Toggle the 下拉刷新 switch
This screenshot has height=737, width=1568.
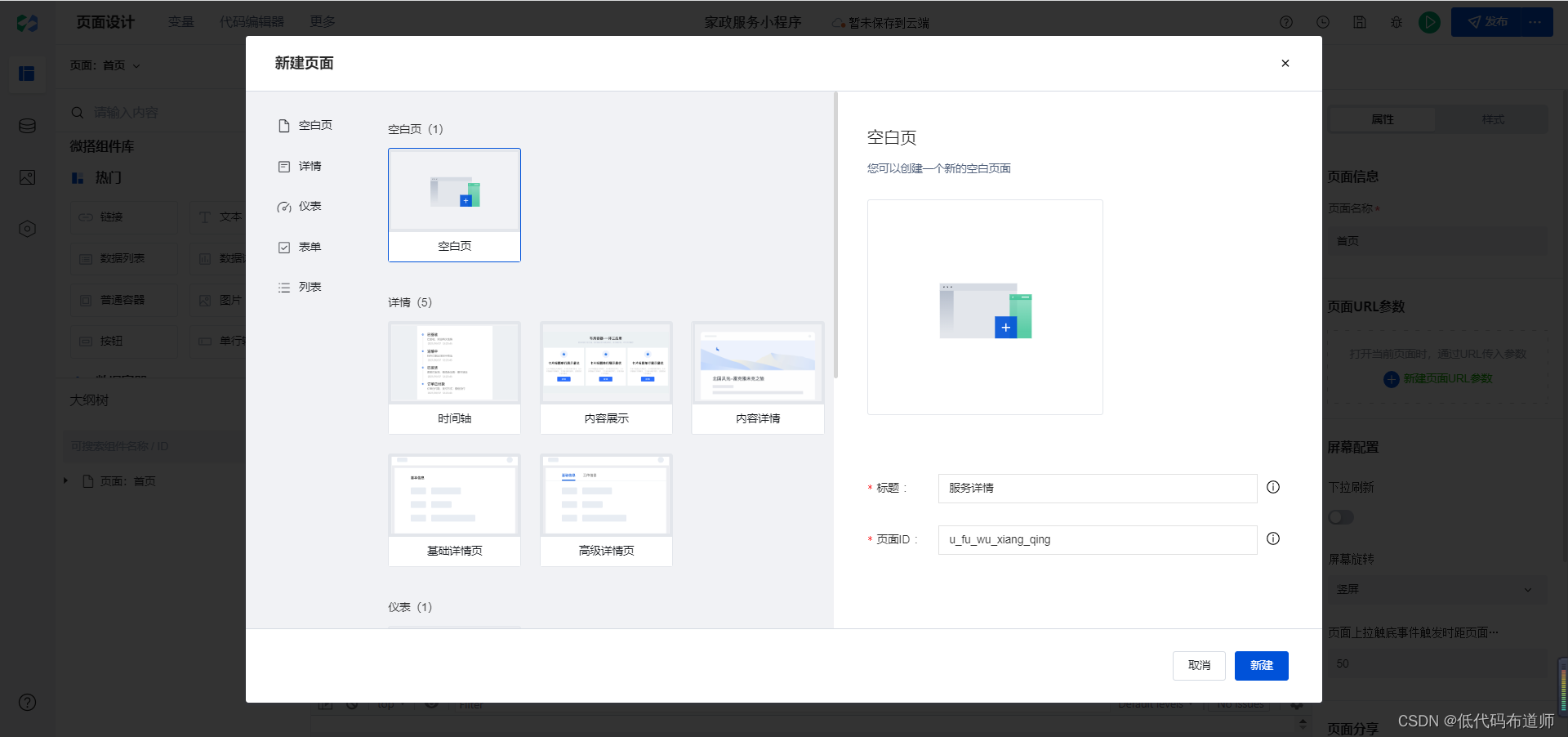coord(1341,518)
